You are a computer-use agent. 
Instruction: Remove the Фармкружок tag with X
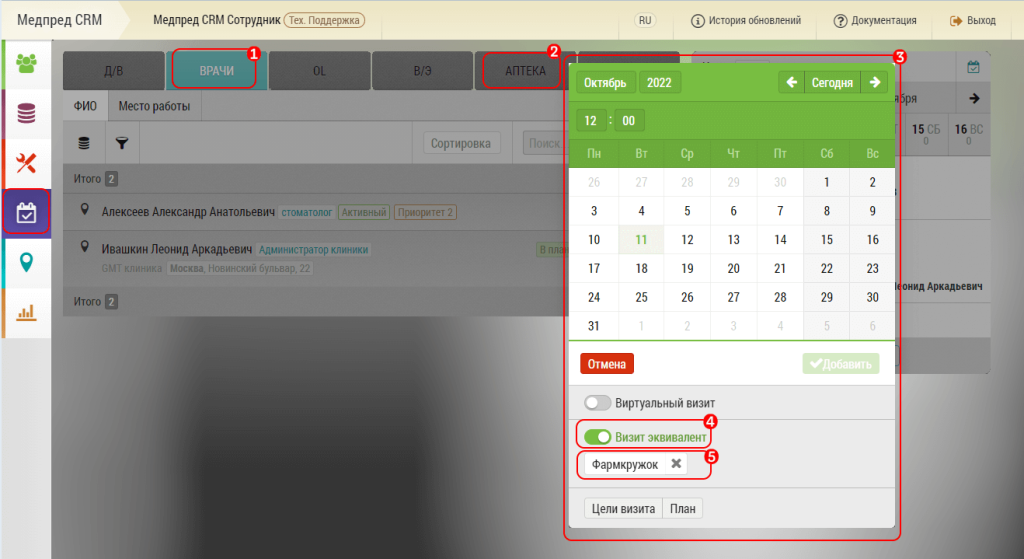(676, 464)
